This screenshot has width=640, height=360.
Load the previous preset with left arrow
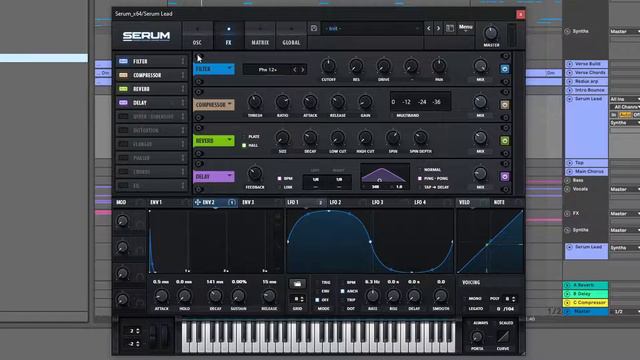(x=429, y=28)
